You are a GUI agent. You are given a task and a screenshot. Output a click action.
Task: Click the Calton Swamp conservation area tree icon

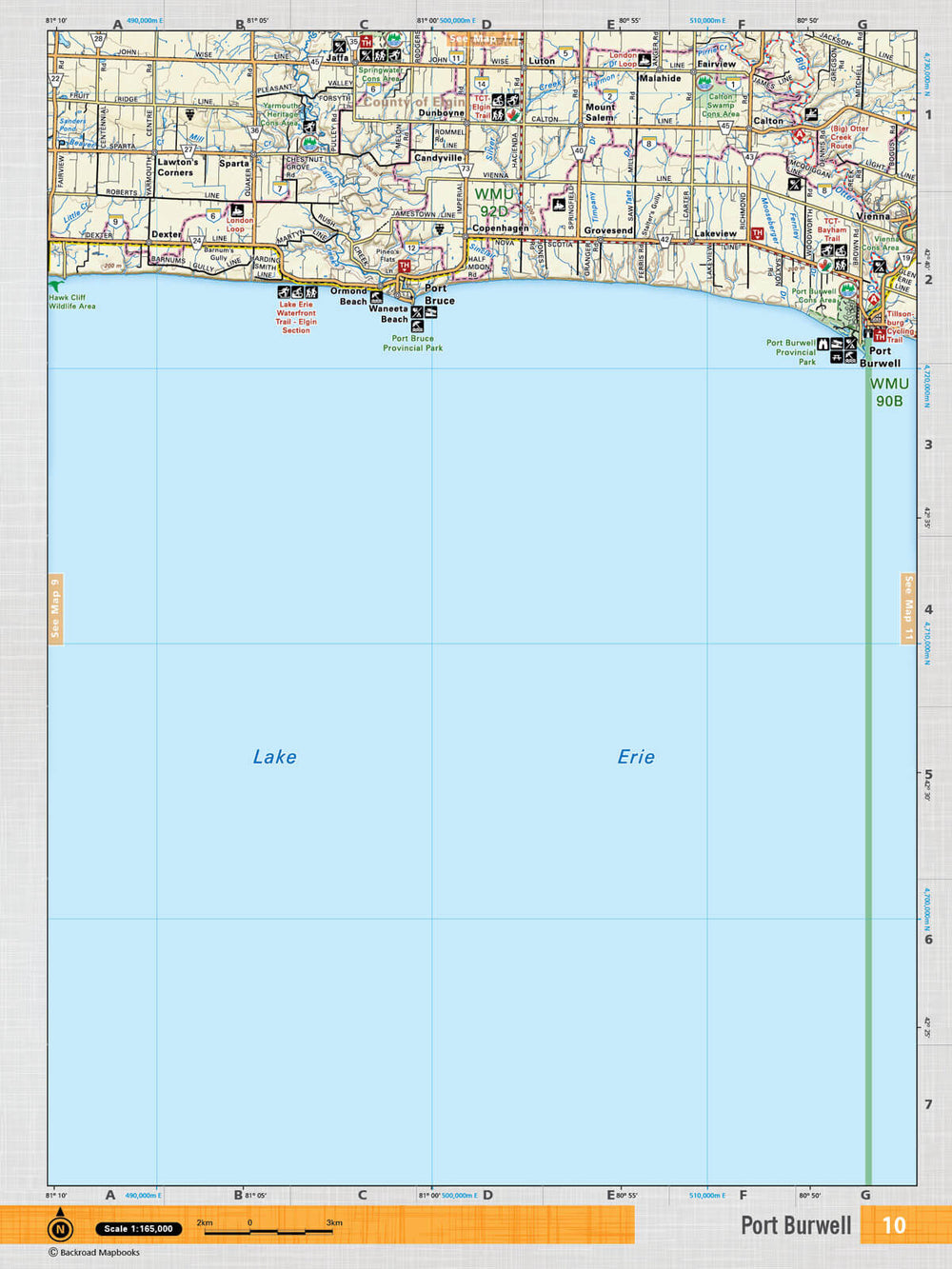(x=704, y=84)
